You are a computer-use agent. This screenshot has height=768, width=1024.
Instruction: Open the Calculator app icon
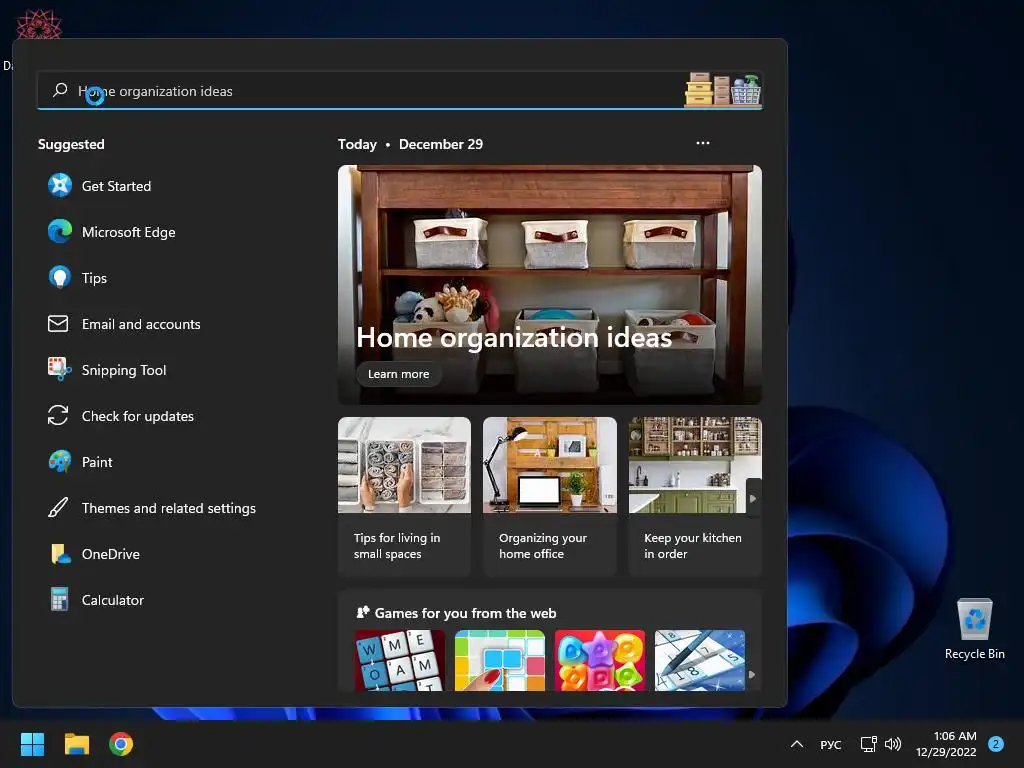click(59, 600)
